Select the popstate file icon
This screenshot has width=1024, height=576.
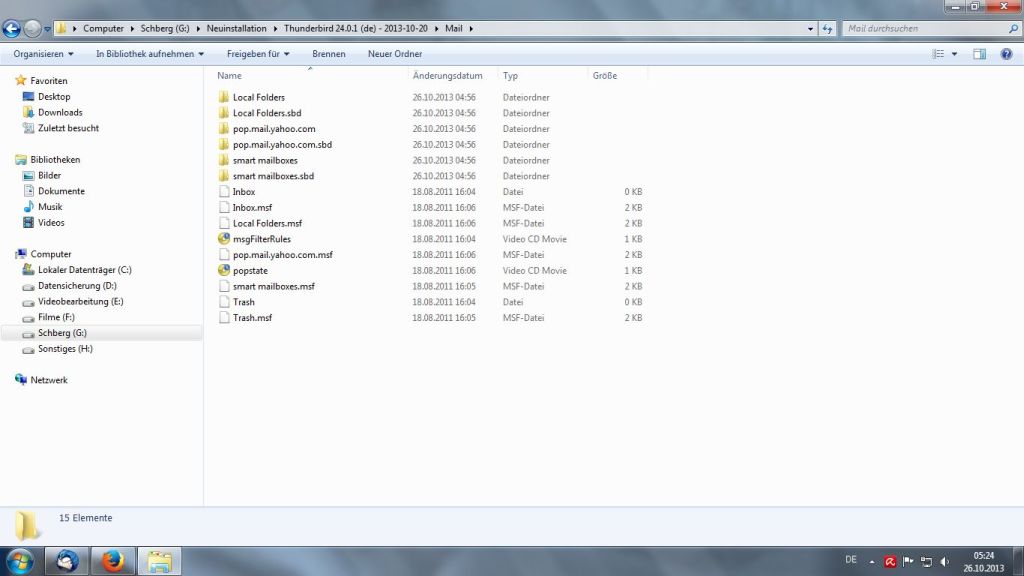click(224, 271)
